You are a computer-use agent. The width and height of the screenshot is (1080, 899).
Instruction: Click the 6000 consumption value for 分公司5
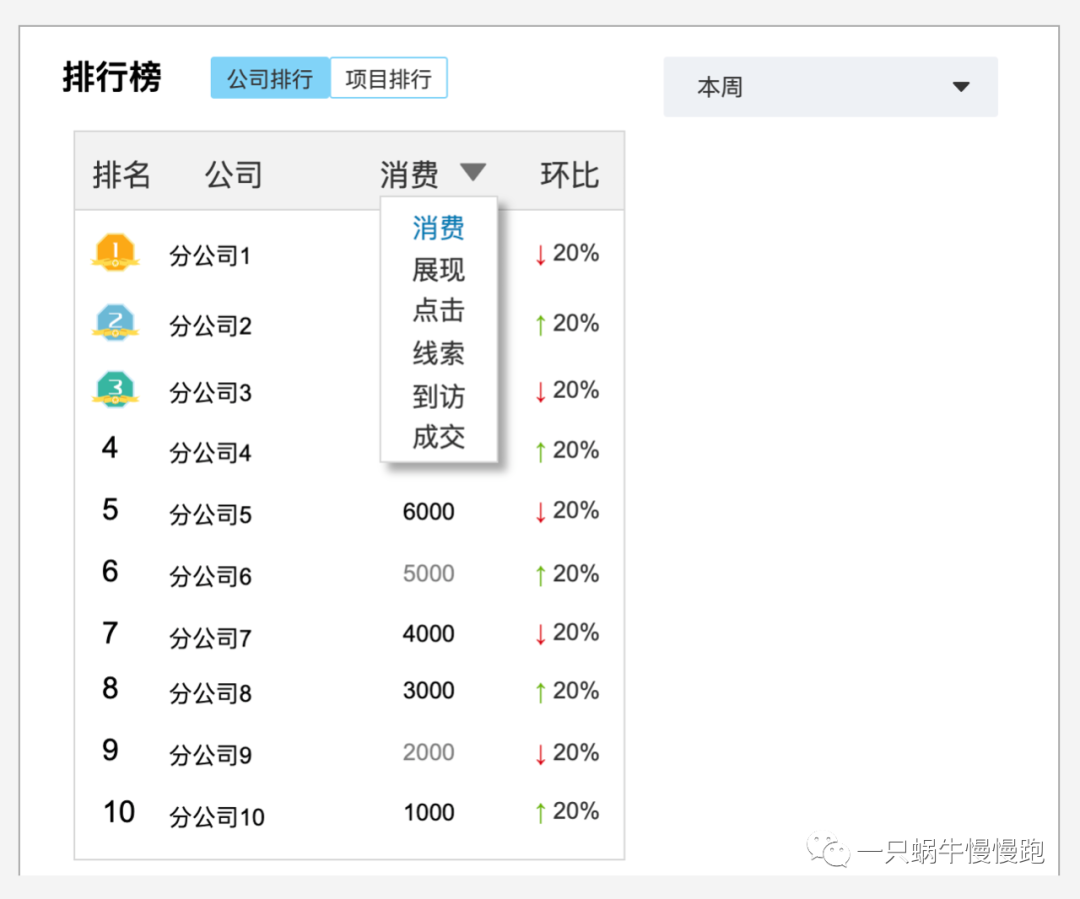[x=429, y=511]
